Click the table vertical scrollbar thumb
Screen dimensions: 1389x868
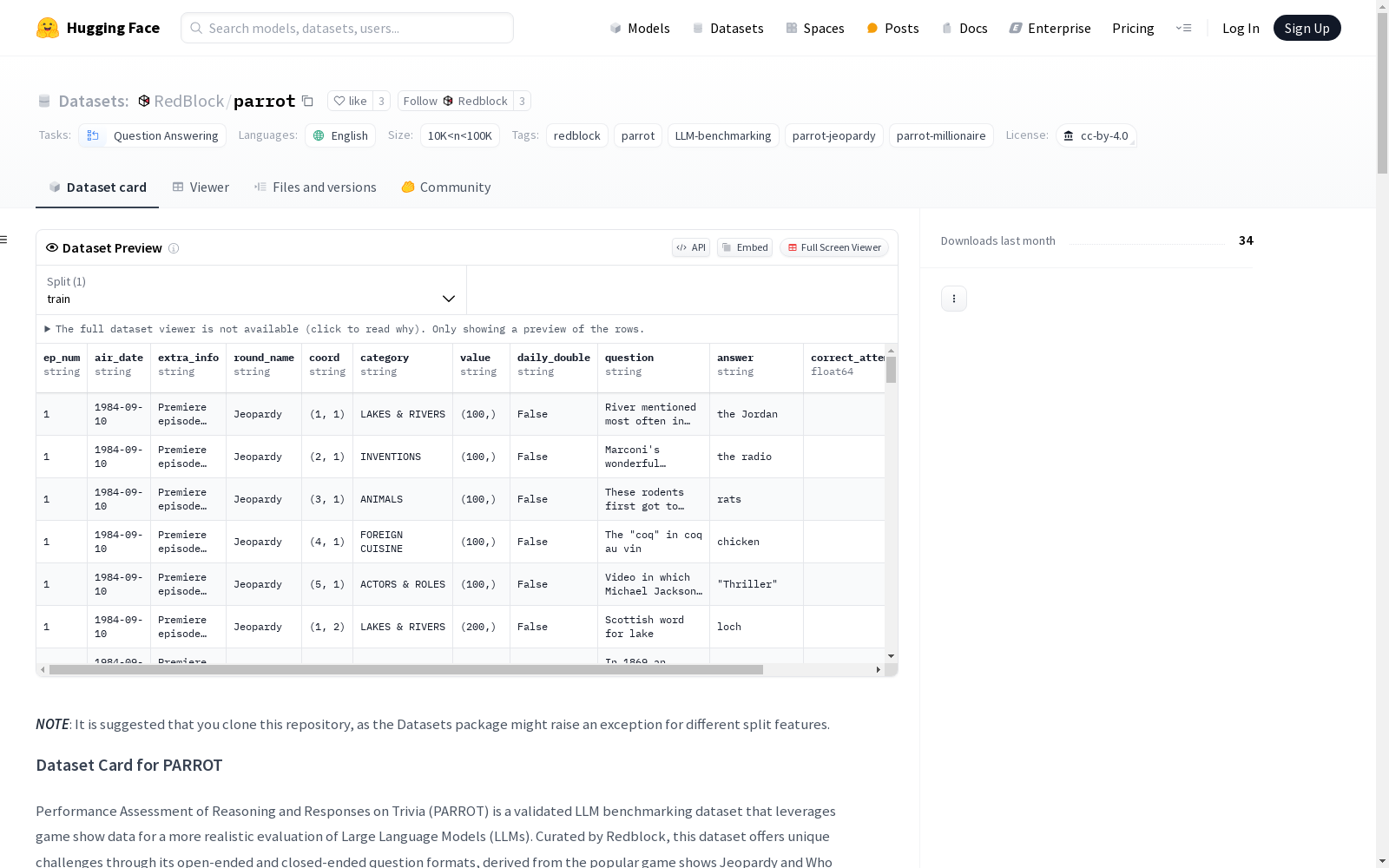coord(891,370)
